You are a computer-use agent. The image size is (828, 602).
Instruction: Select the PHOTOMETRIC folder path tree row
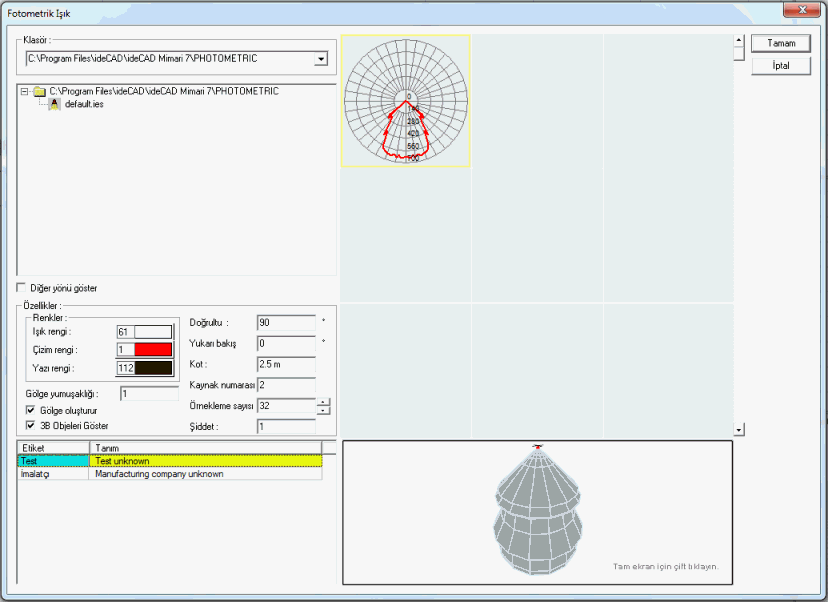[164, 91]
